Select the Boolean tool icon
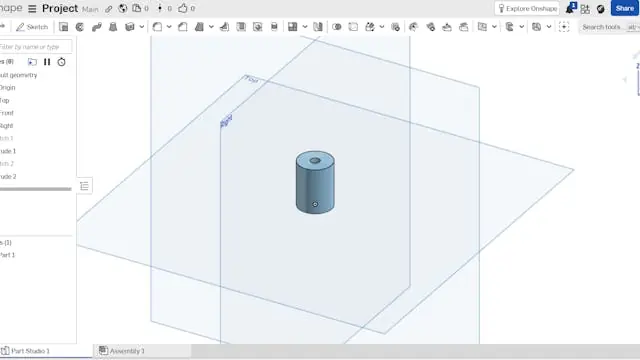This screenshot has width=640, height=360. click(x=337, y=27)
